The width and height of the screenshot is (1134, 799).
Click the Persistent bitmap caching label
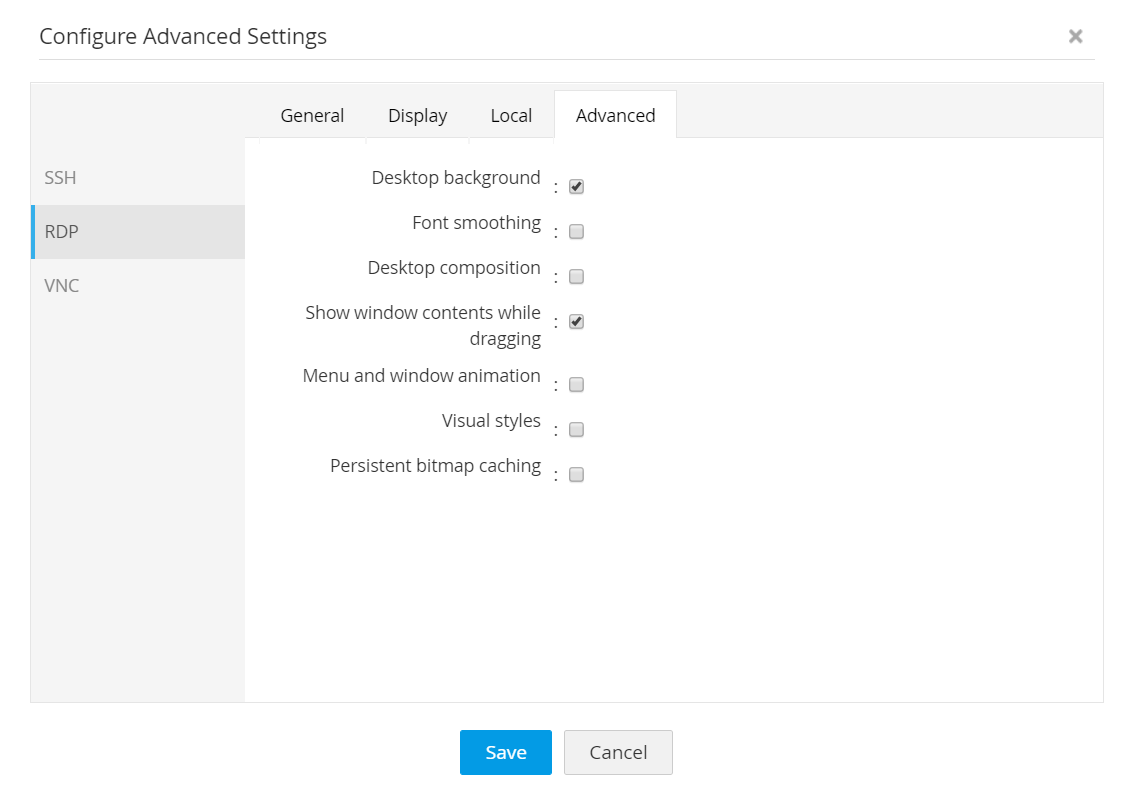(435, 466)
